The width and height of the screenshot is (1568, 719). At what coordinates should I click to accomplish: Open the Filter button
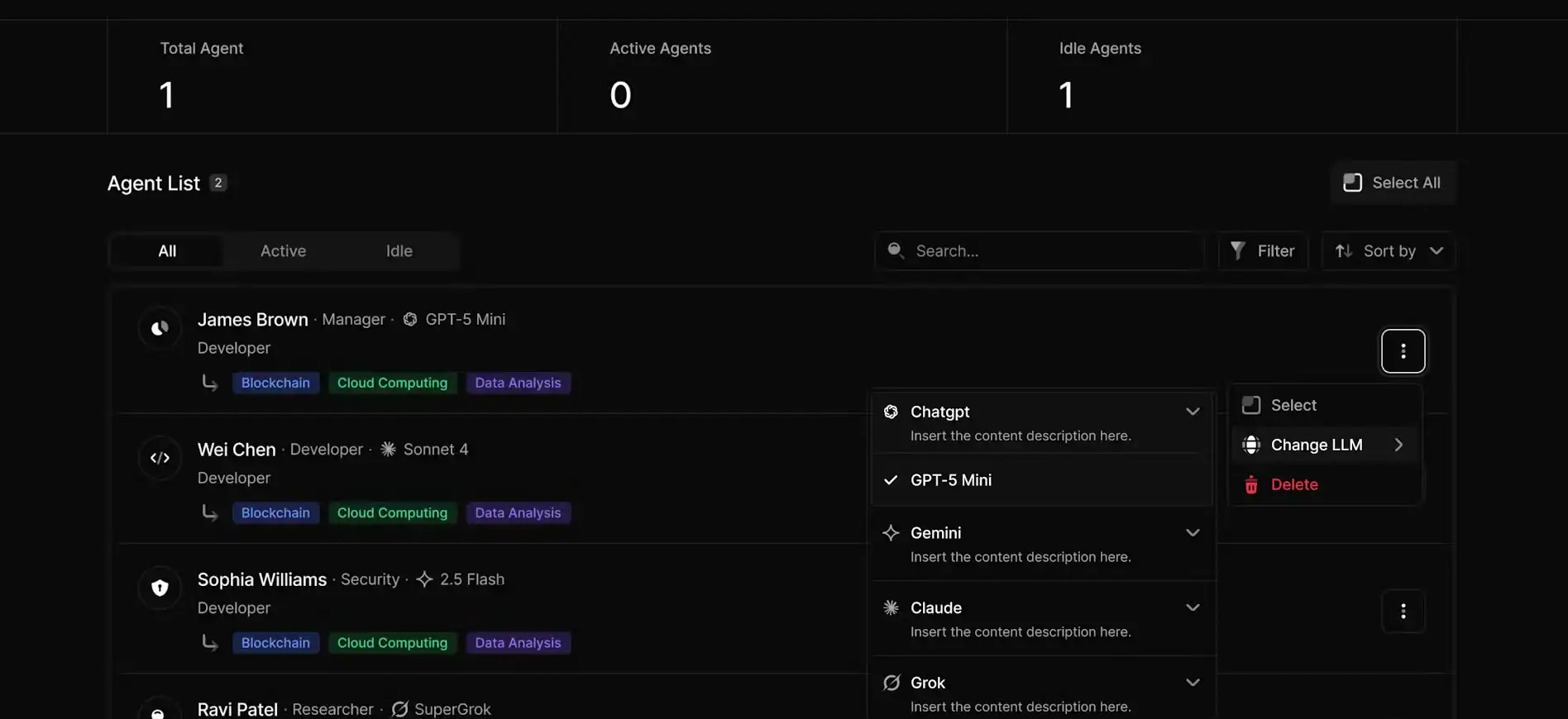coord(1262,251)
